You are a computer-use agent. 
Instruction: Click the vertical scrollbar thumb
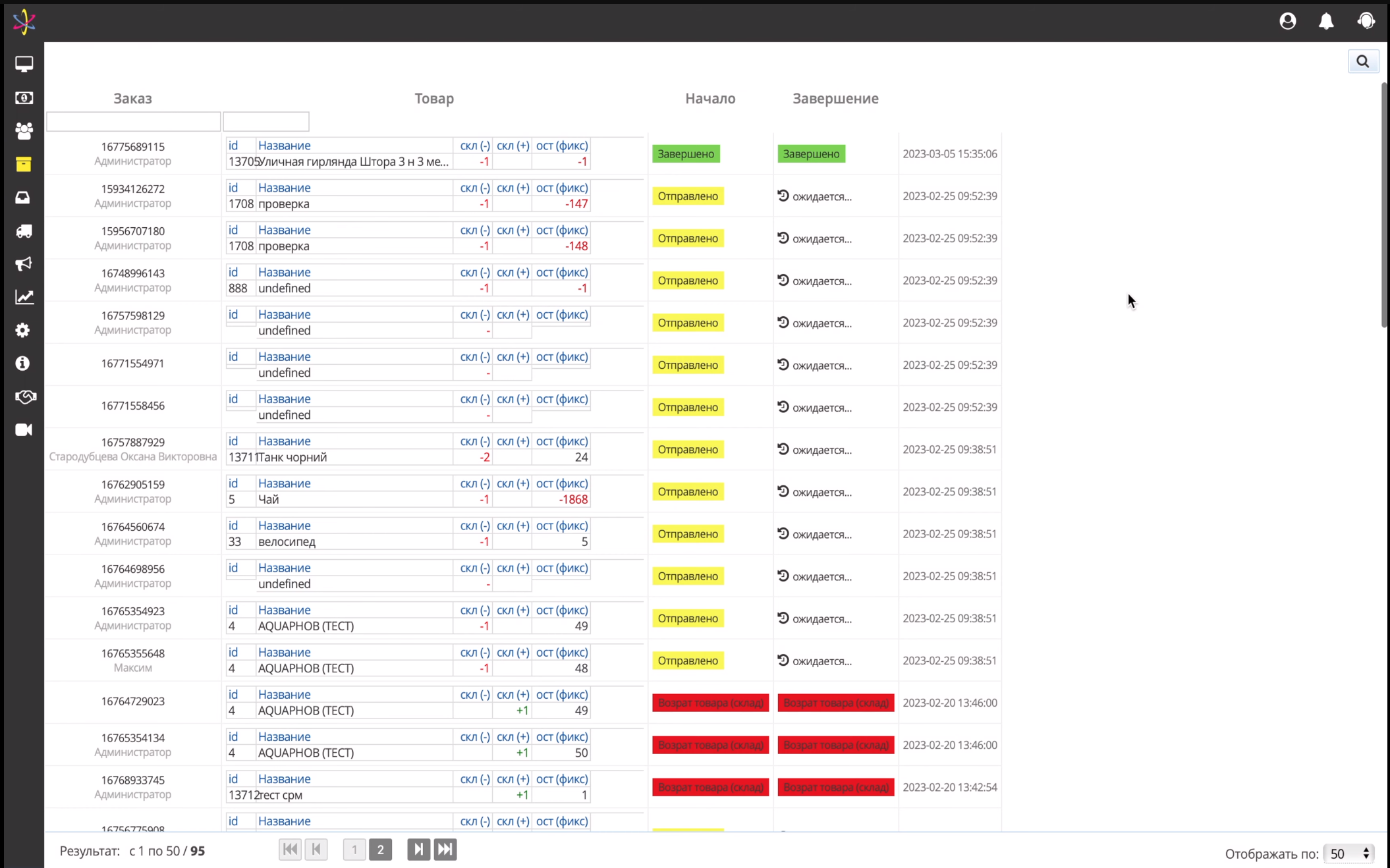click(1384, 204)
